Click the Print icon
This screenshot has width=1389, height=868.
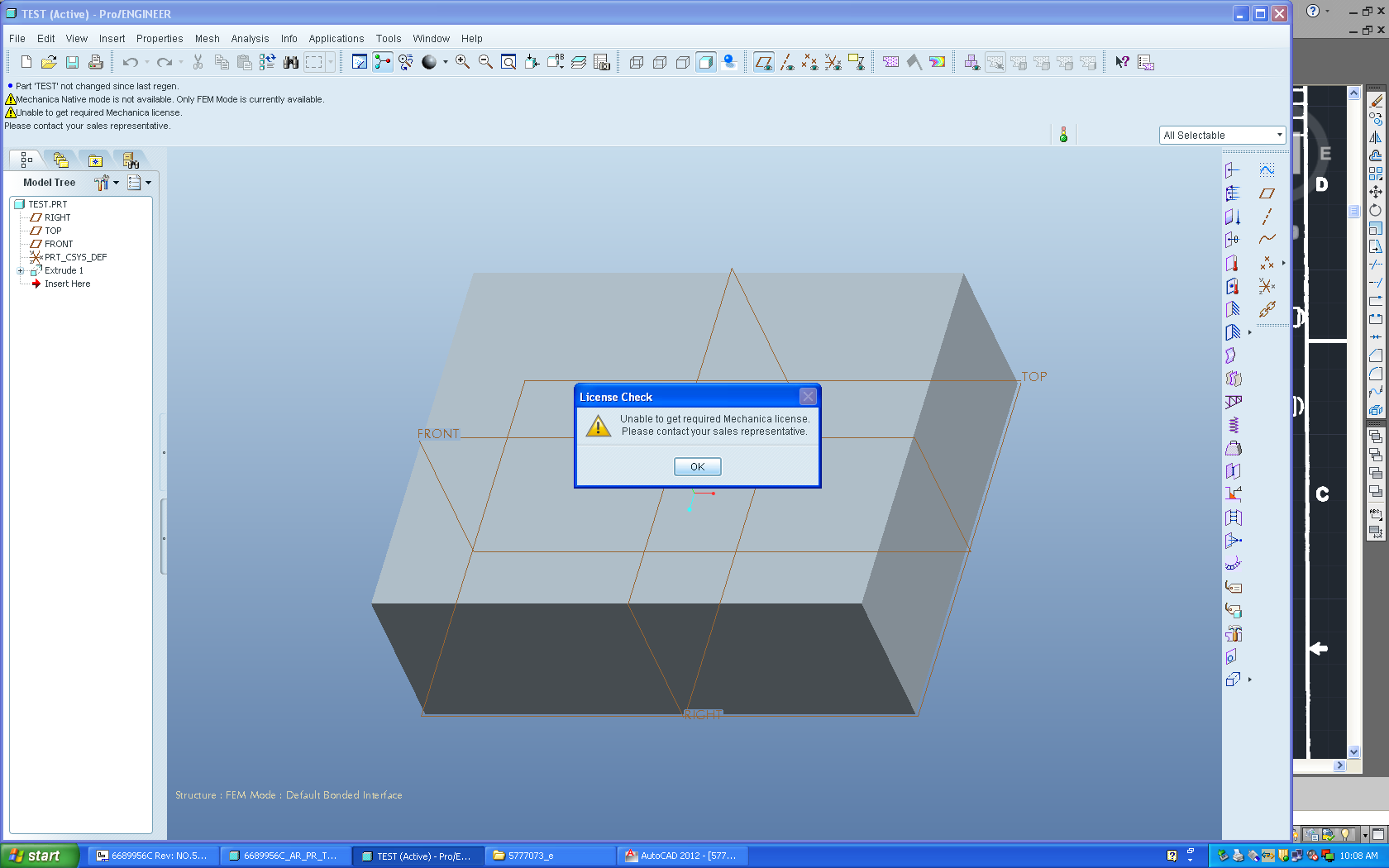click(96, 62)
